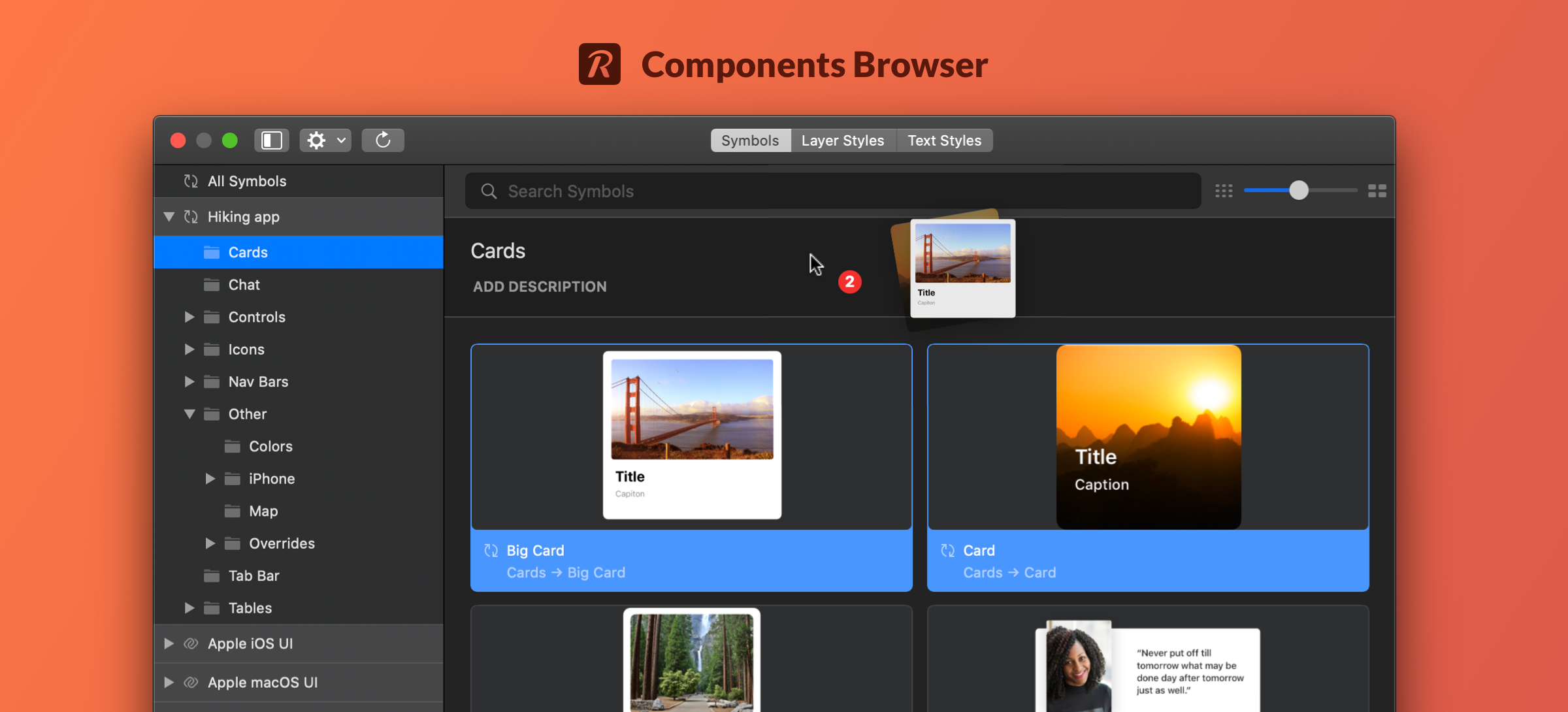Click the Big Card name label
Viewport: 1568px width, 712px height.
(535, 551)
